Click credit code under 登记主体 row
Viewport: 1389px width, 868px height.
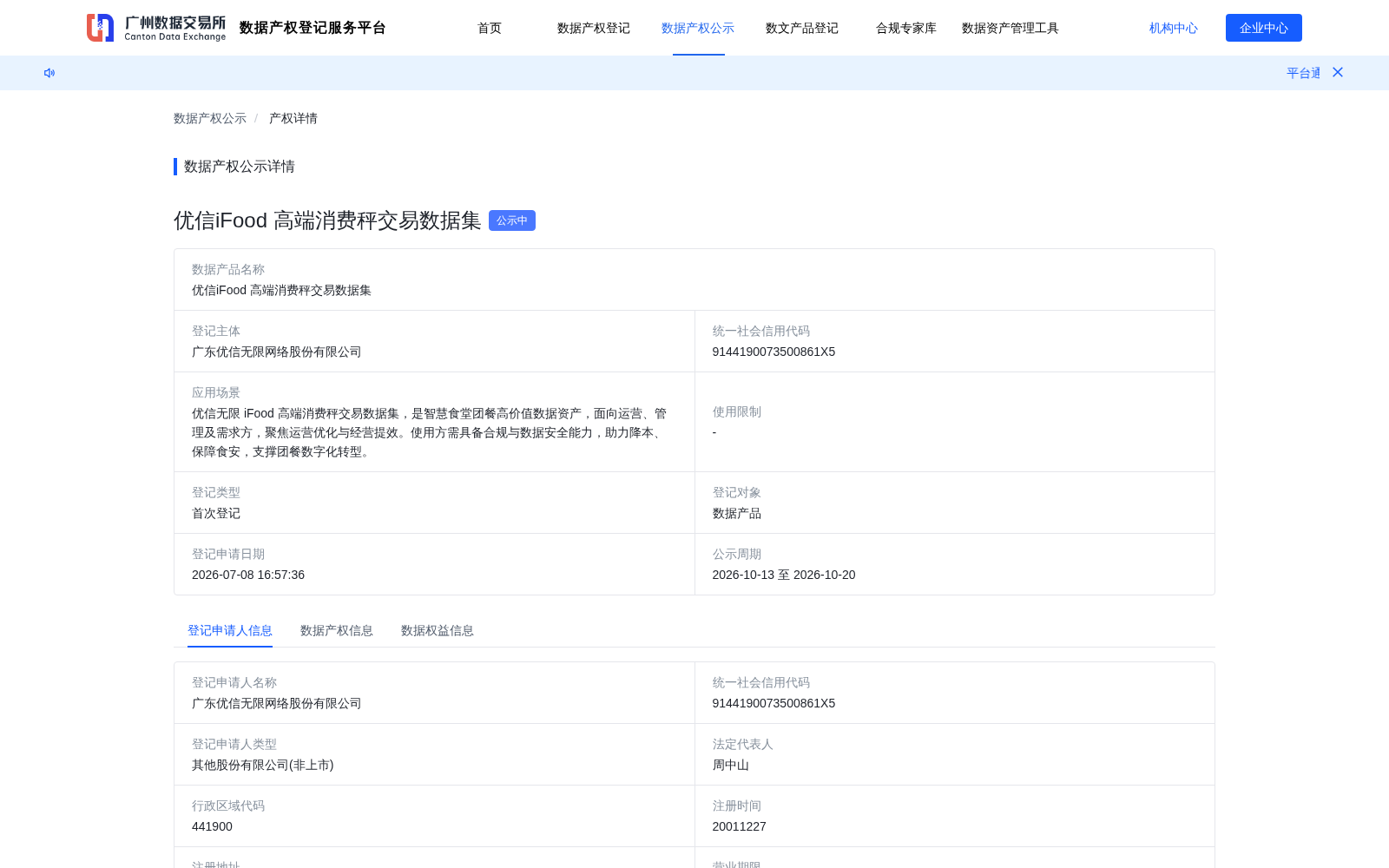[773, 352]
